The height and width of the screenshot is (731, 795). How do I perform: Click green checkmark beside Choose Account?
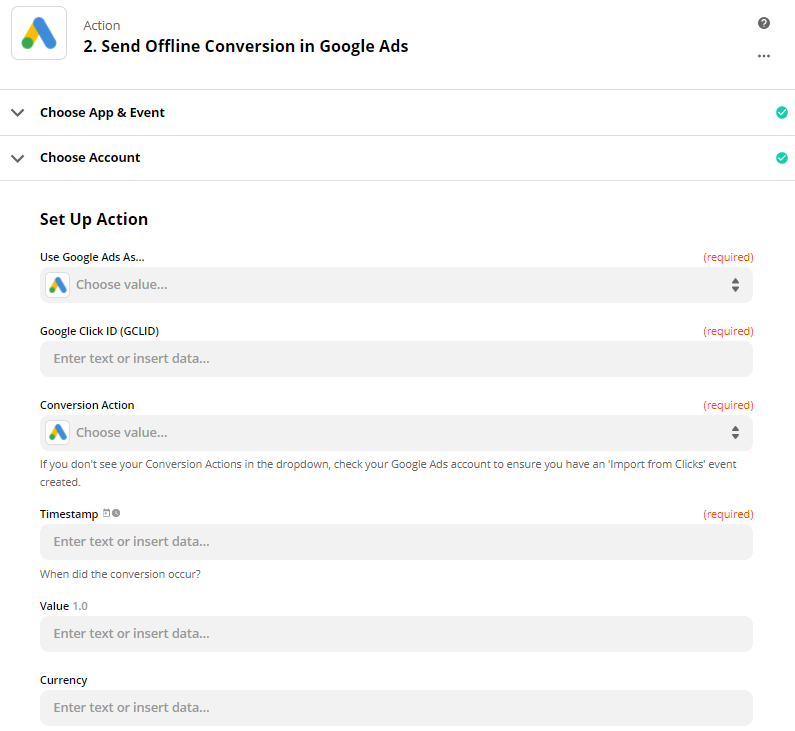[782, 158]
